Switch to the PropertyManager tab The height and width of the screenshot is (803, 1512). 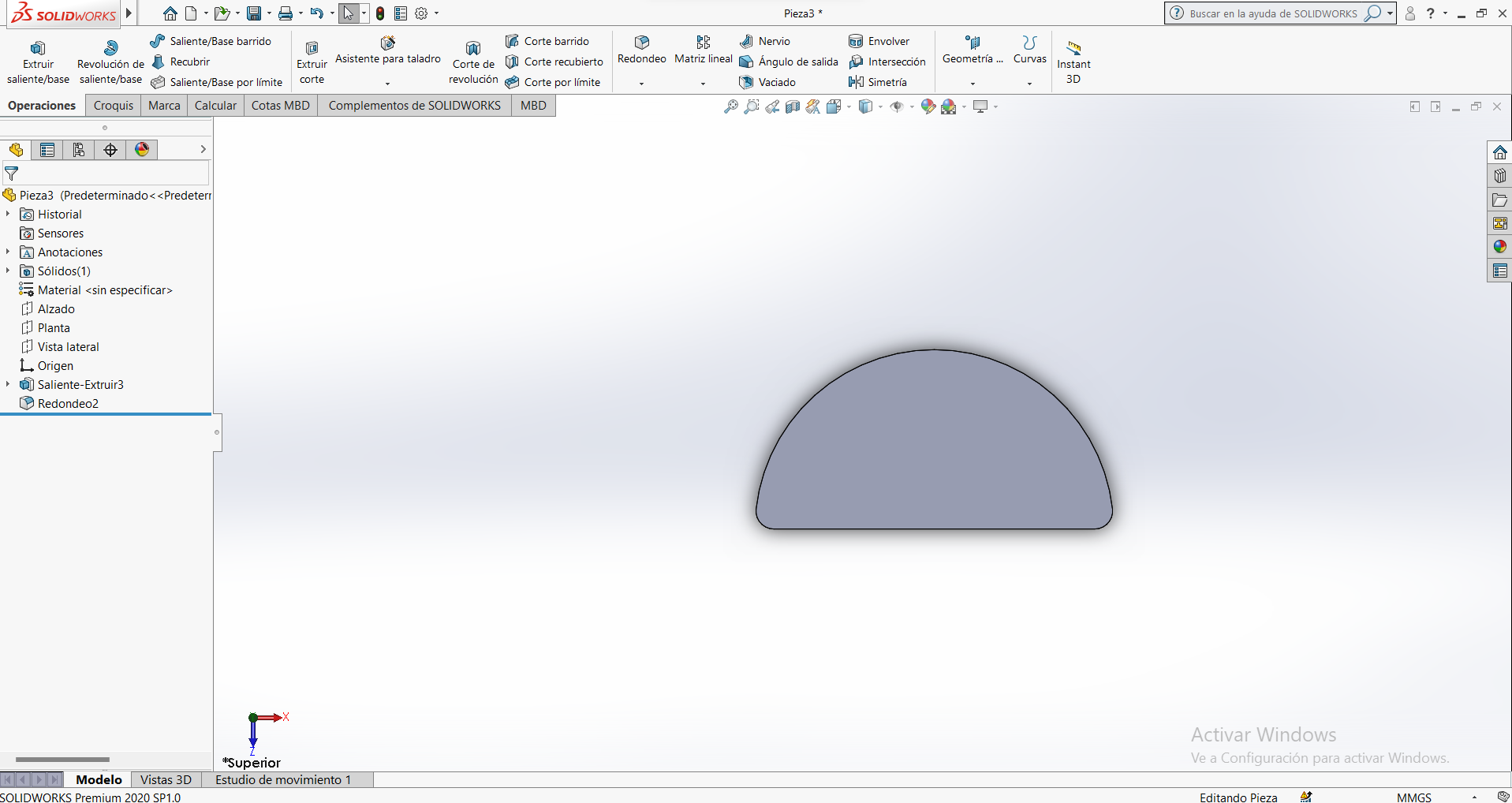coord(47,150)
